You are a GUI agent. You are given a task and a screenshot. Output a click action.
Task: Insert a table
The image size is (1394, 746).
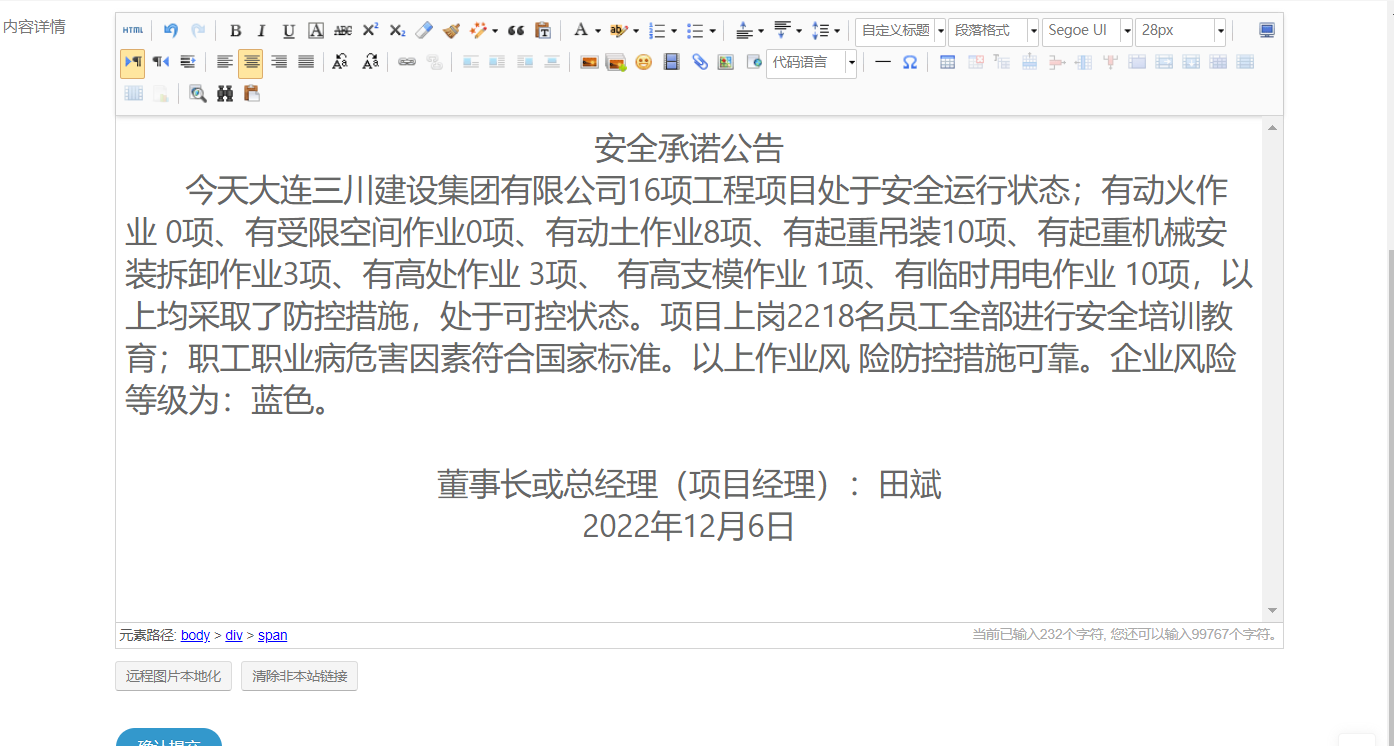[948, 62]
